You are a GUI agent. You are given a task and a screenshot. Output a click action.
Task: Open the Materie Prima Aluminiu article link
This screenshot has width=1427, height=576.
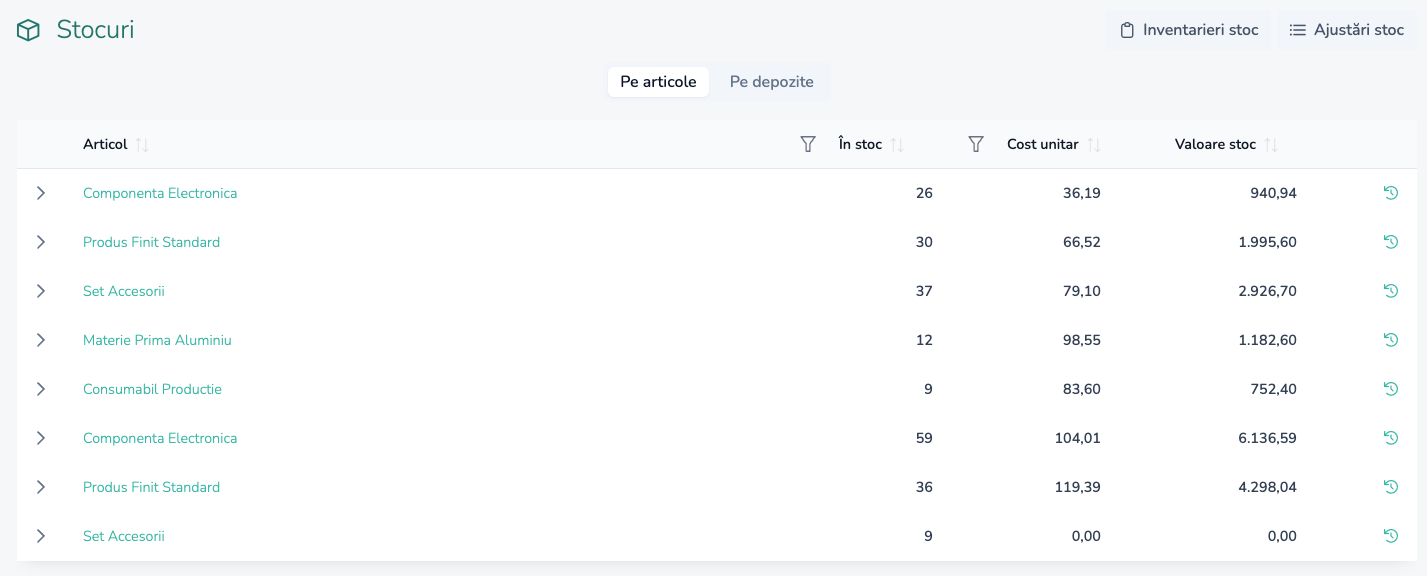[x=157, y=340]
